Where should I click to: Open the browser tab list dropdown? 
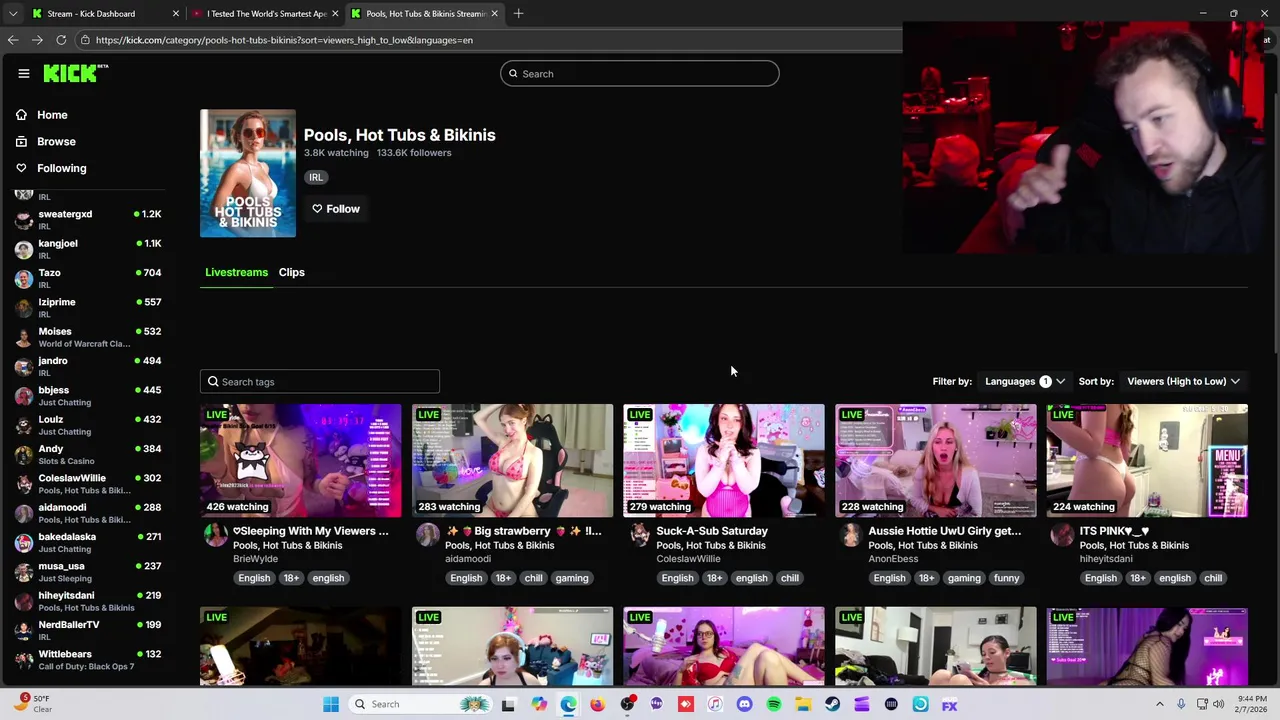click(13, 14)
